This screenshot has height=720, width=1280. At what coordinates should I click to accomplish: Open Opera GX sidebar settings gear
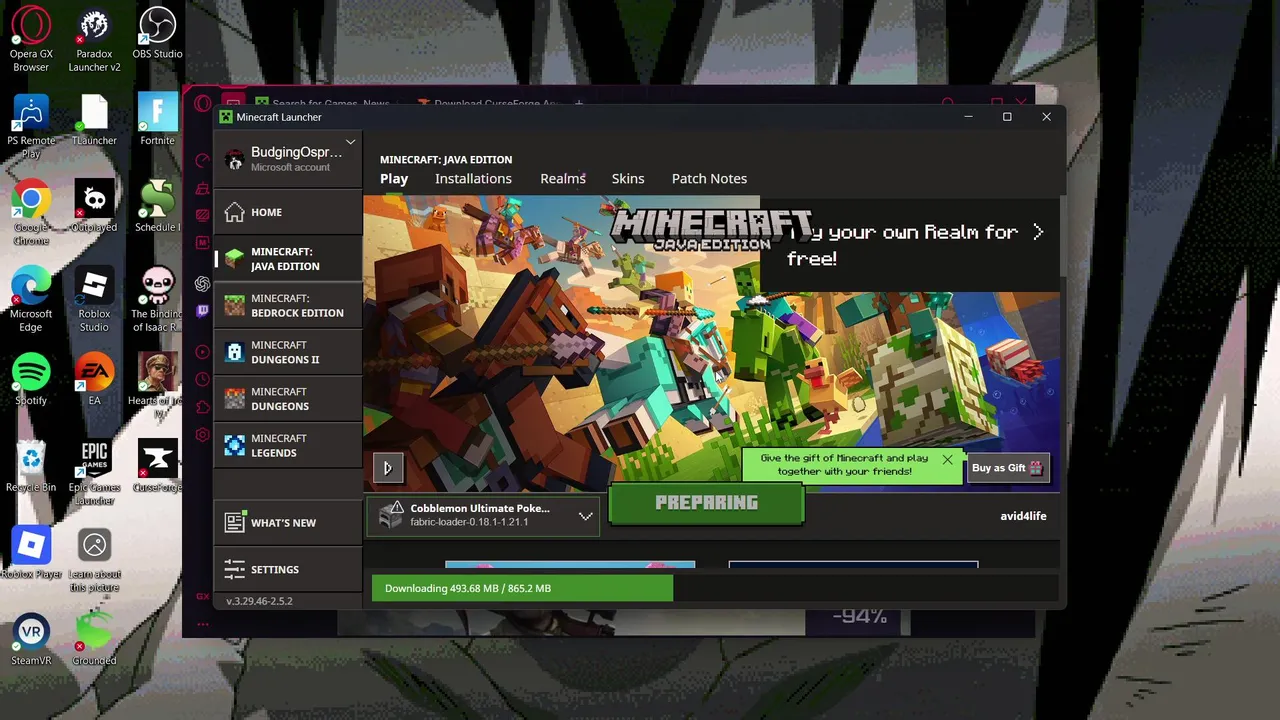pos(202,435)
